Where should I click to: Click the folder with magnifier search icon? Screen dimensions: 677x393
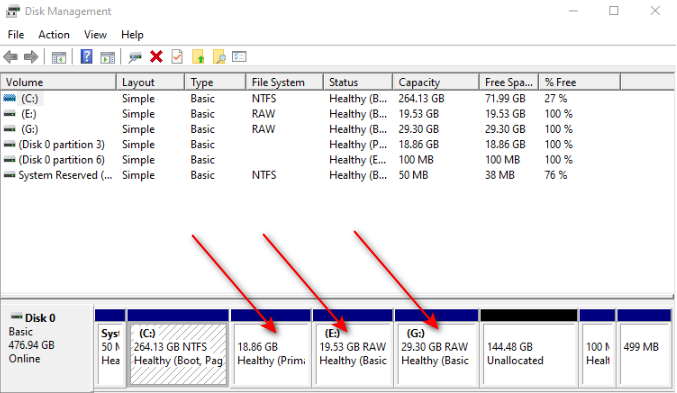219,57
